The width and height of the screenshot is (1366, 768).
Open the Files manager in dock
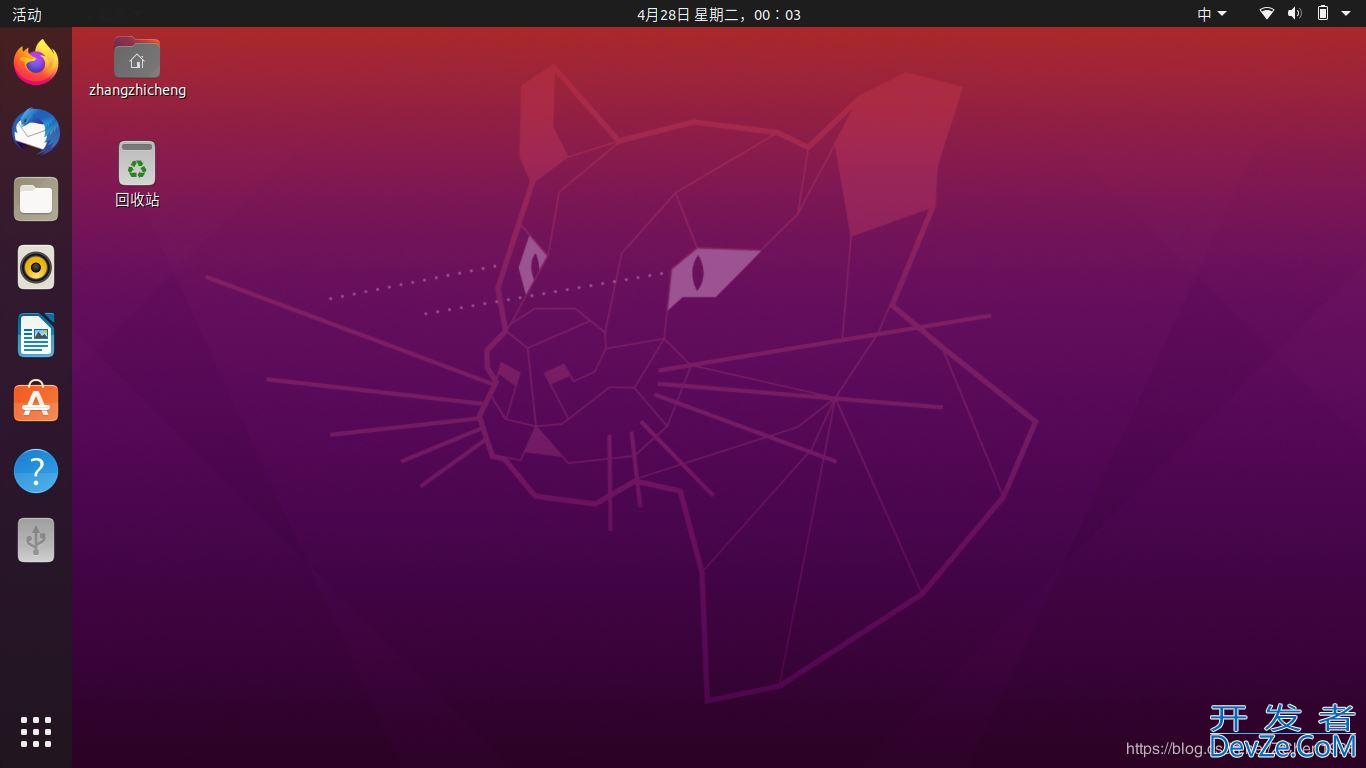pyautogui.click(x=36, y=199)
